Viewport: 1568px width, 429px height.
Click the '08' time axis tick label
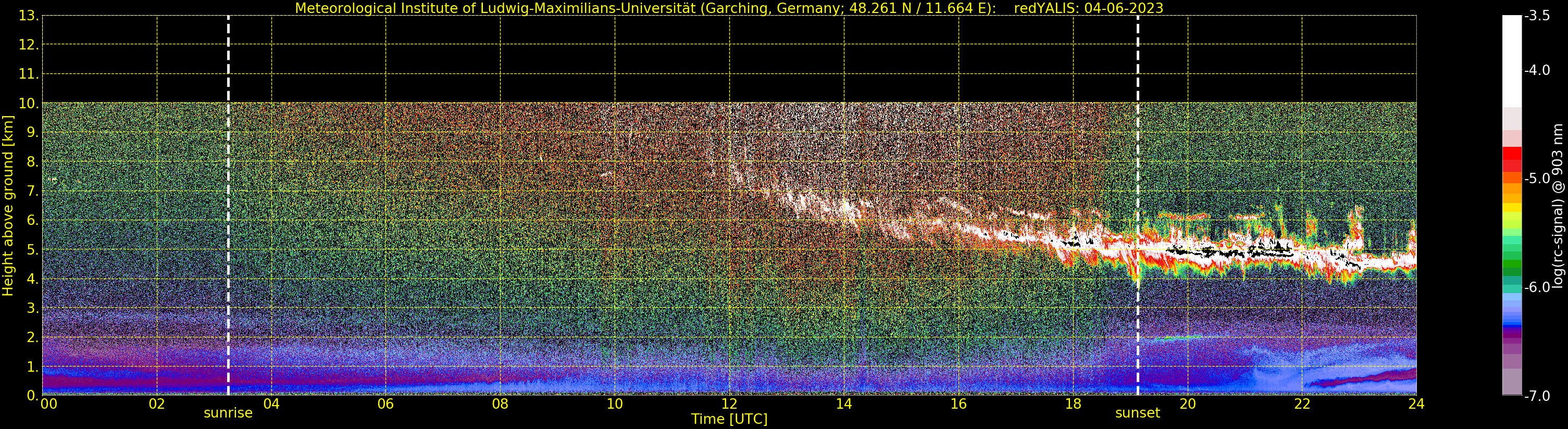pyautogui.click(x=500, y=404)
